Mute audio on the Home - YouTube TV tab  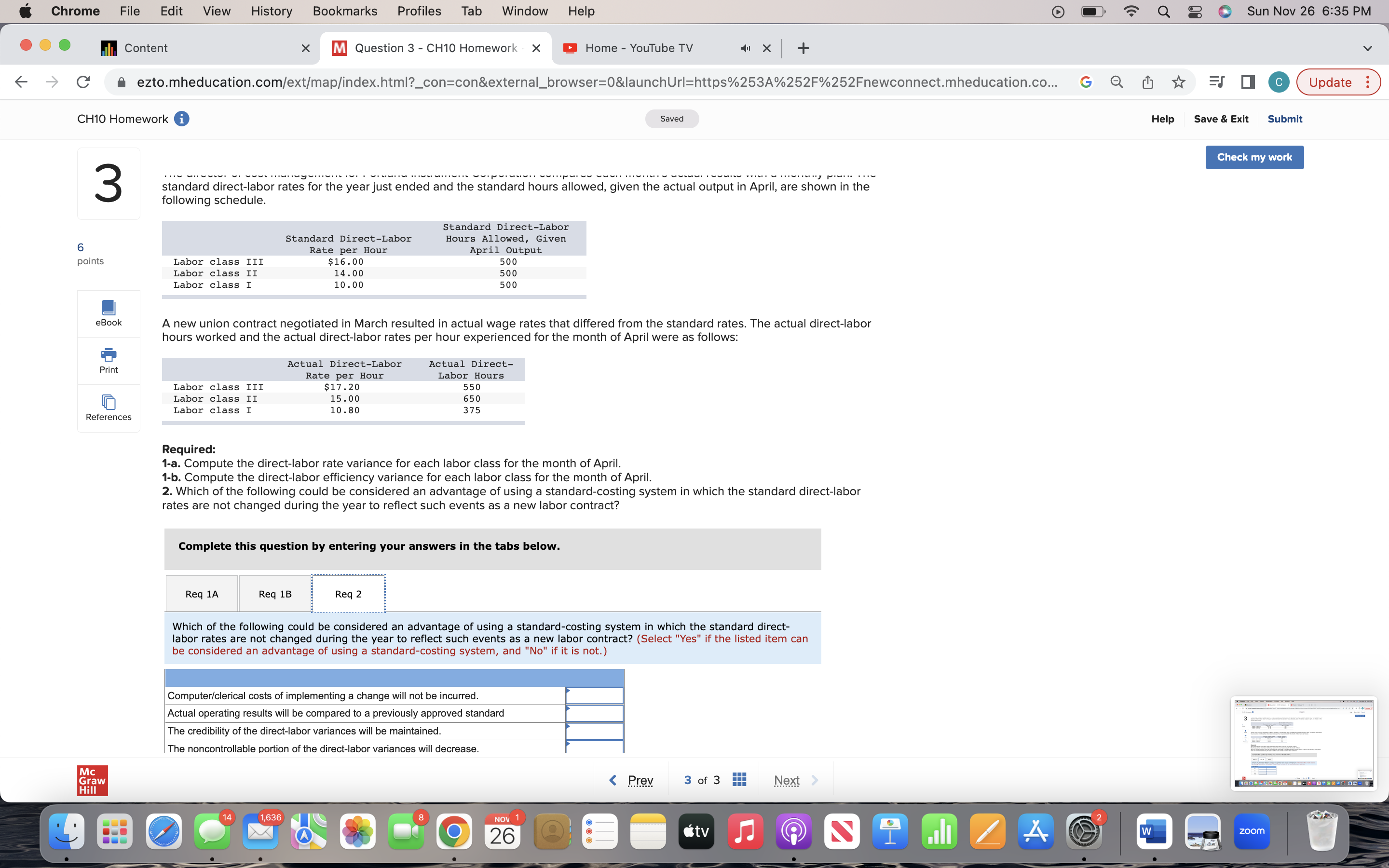(745, 48)
